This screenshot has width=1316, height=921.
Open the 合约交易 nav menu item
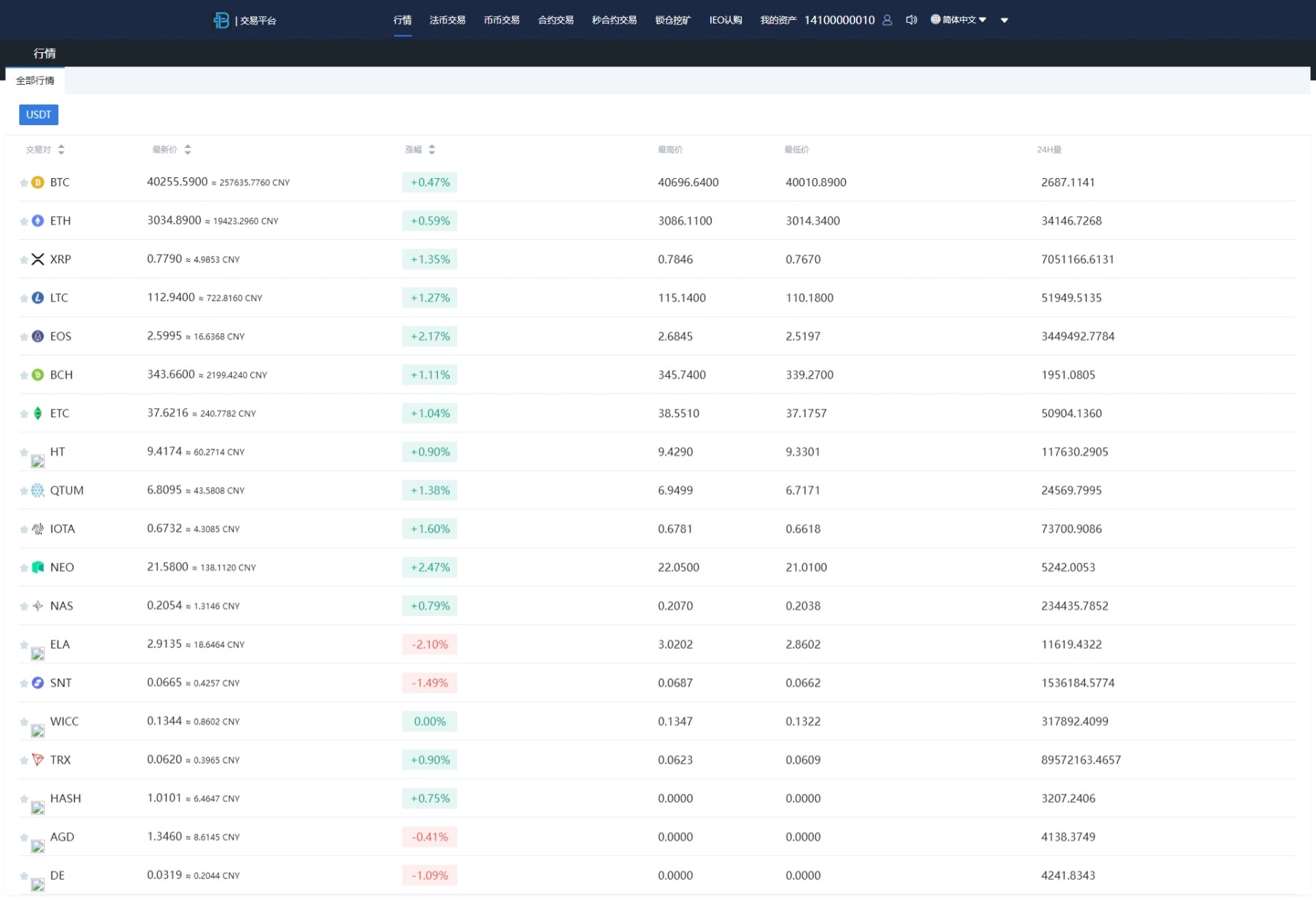555,20
